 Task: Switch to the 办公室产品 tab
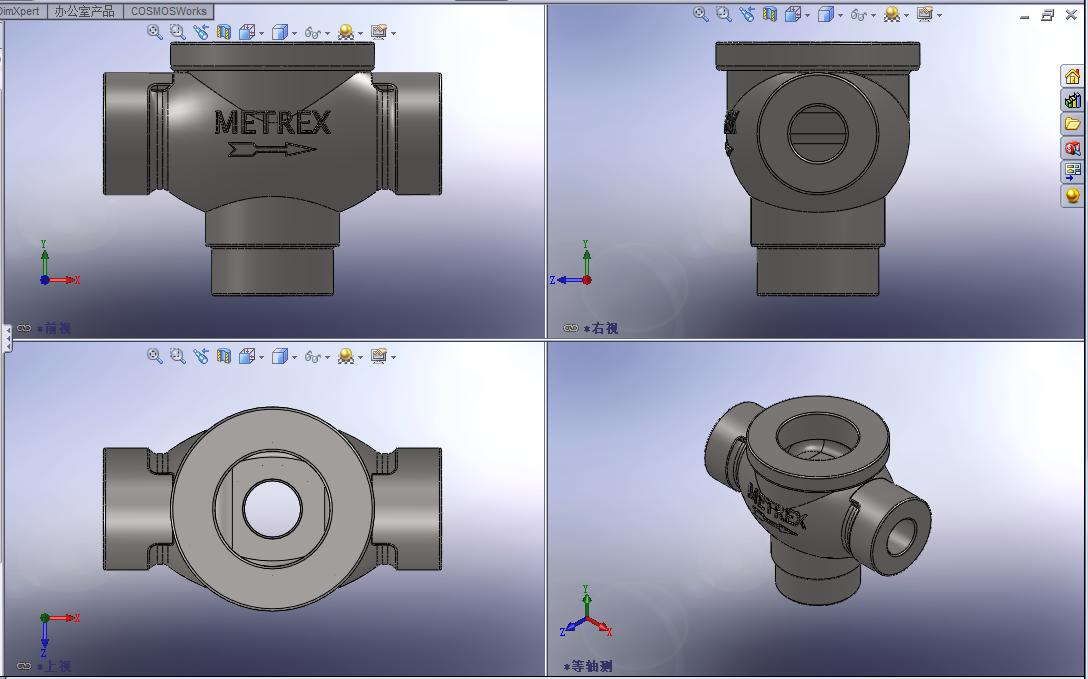pyautogui.click(x=85, y=11)
